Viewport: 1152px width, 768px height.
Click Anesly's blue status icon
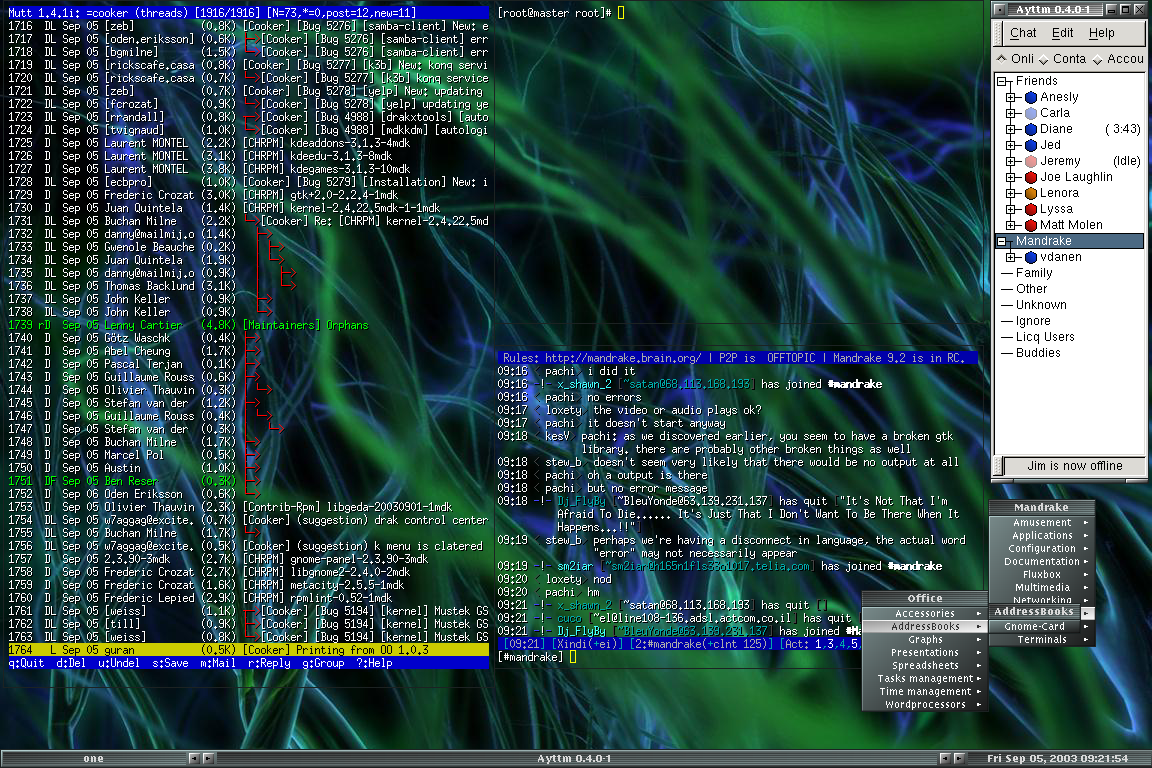1030,97
